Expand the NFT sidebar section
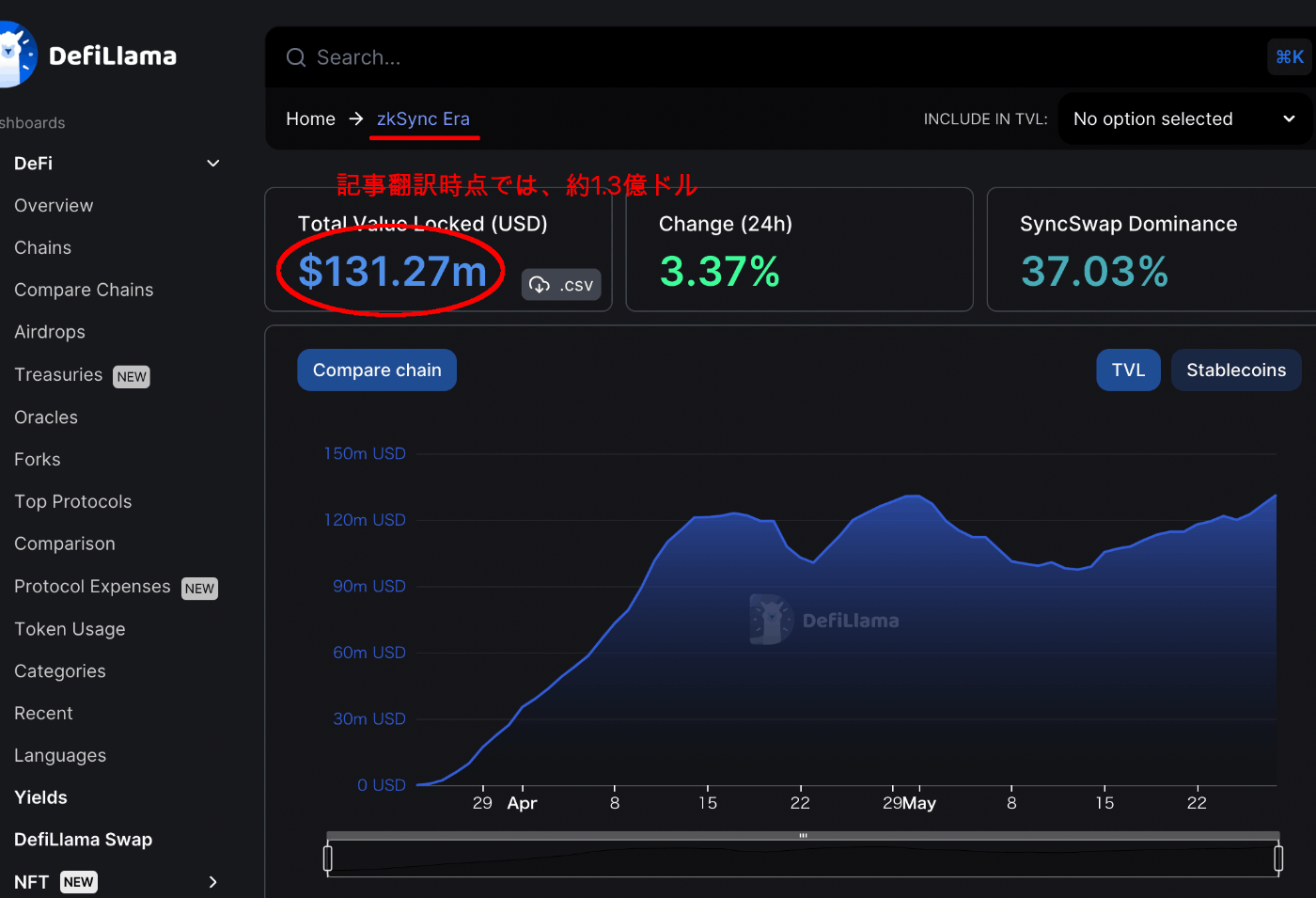Image resolution: width=1316 pixels, height=898 pixels. (x=212, y=882)
